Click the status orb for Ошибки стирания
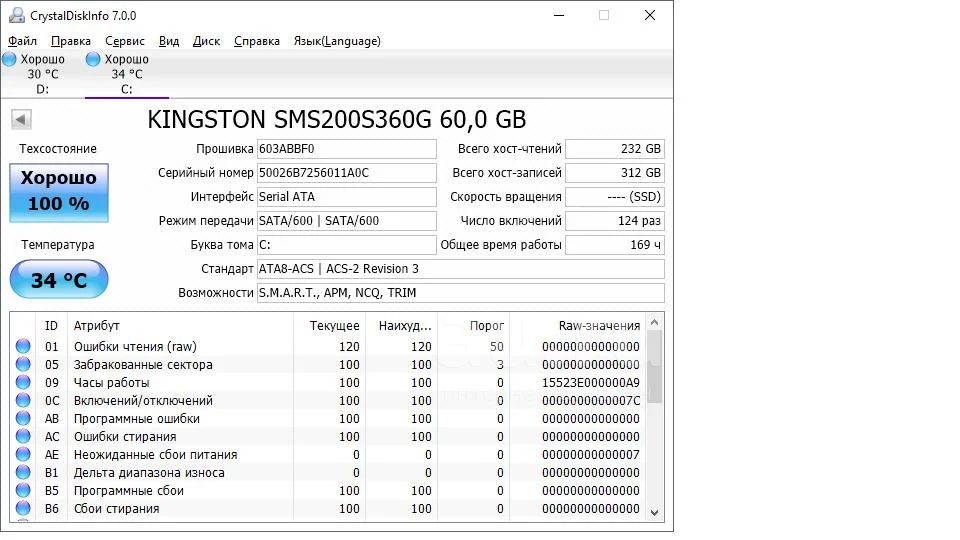Screen dimensions: 960x540 pos(23,437)
